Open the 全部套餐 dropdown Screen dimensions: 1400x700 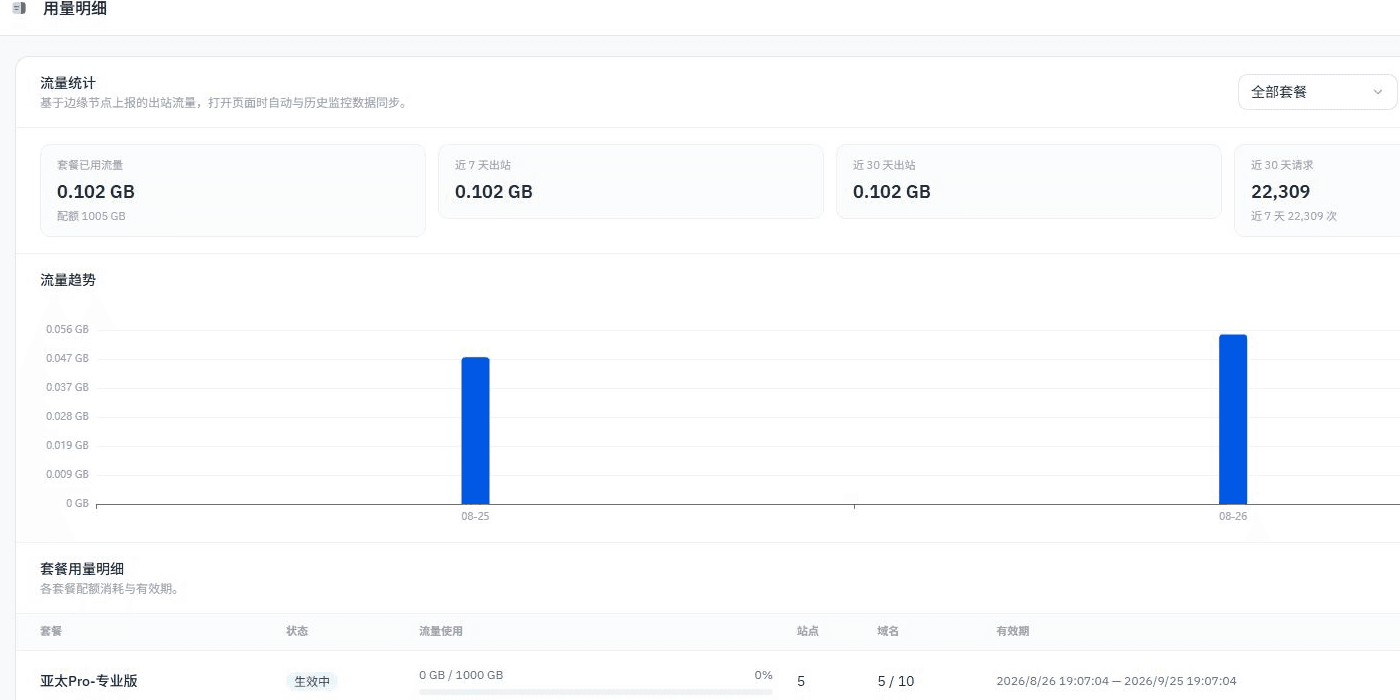click(x=1317, y=92)
